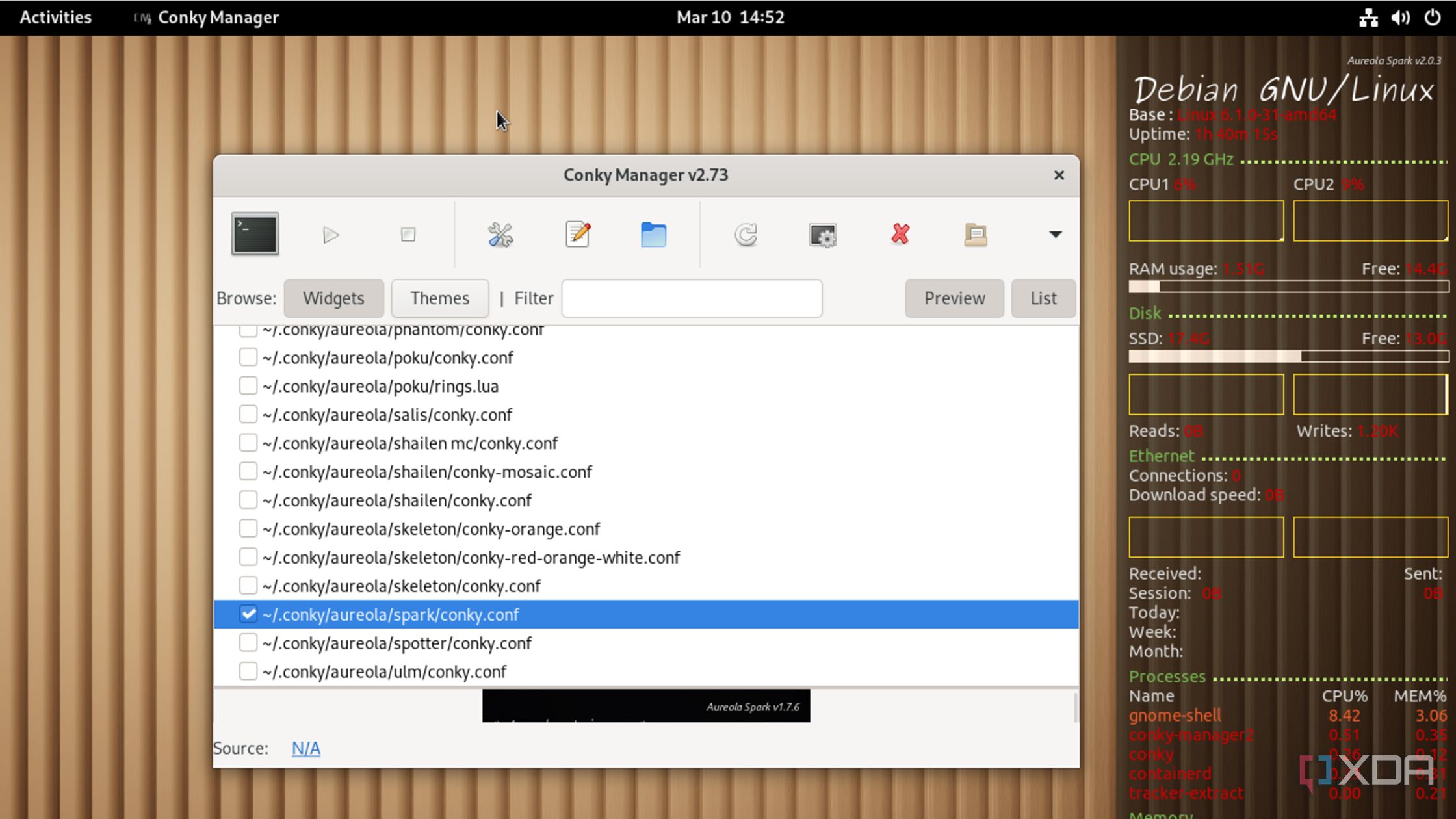Switch browse mode to Widgets
Viewport: 1456px width, 819px height.
pyautogui.click(x=333, y=298)
